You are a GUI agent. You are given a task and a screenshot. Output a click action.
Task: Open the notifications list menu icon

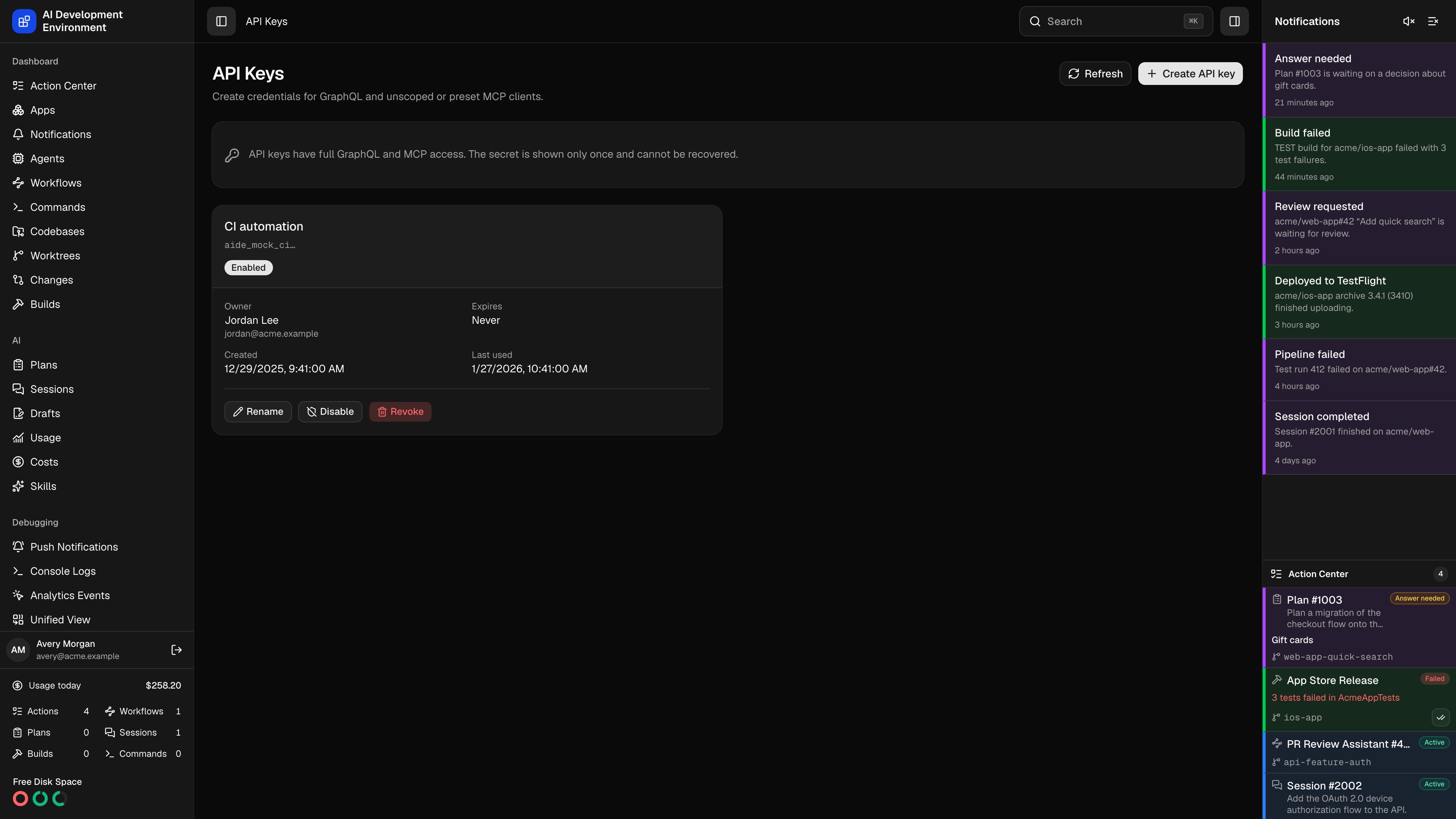tap(1433, 22)
